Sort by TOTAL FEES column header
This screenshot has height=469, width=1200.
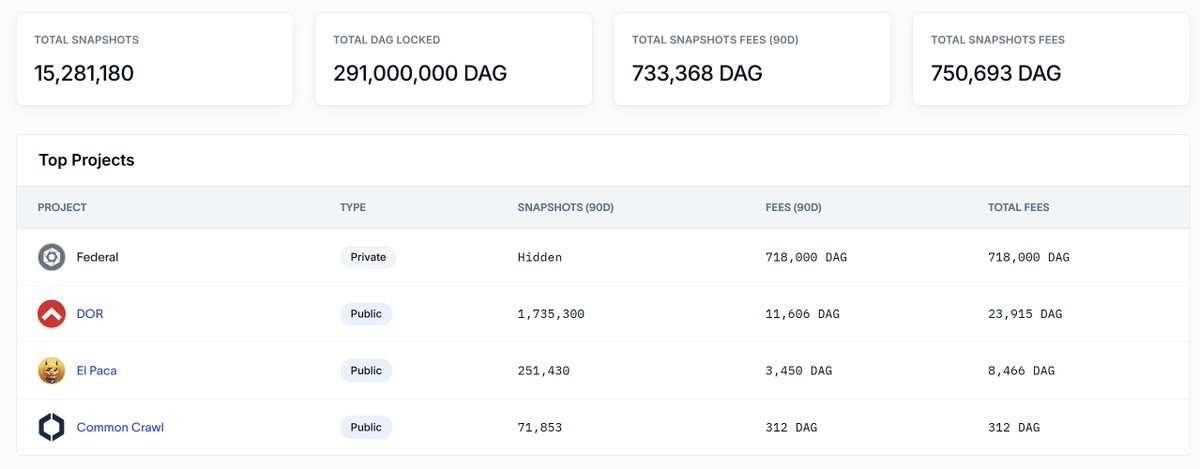coord(1018,208)
